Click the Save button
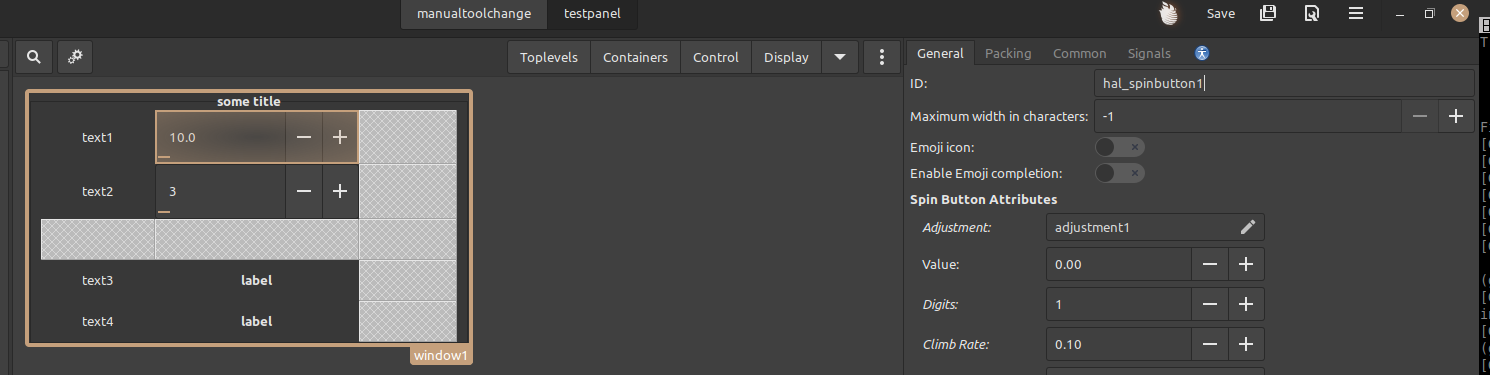1490x375 pixels. click(x=1220, y=14)
